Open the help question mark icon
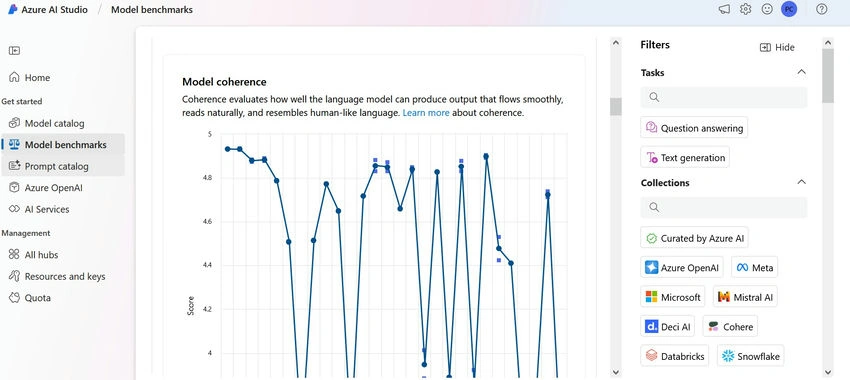This screenshot has height=380, width=850. point(822,9)
